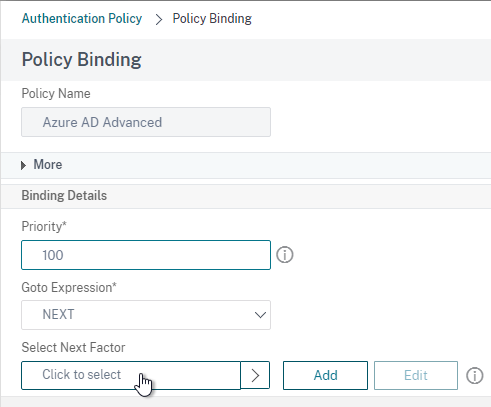Open the Select Next Factor picker field
Image resolution: width=491 pixels, height=407 pixels.
point(131,375)
